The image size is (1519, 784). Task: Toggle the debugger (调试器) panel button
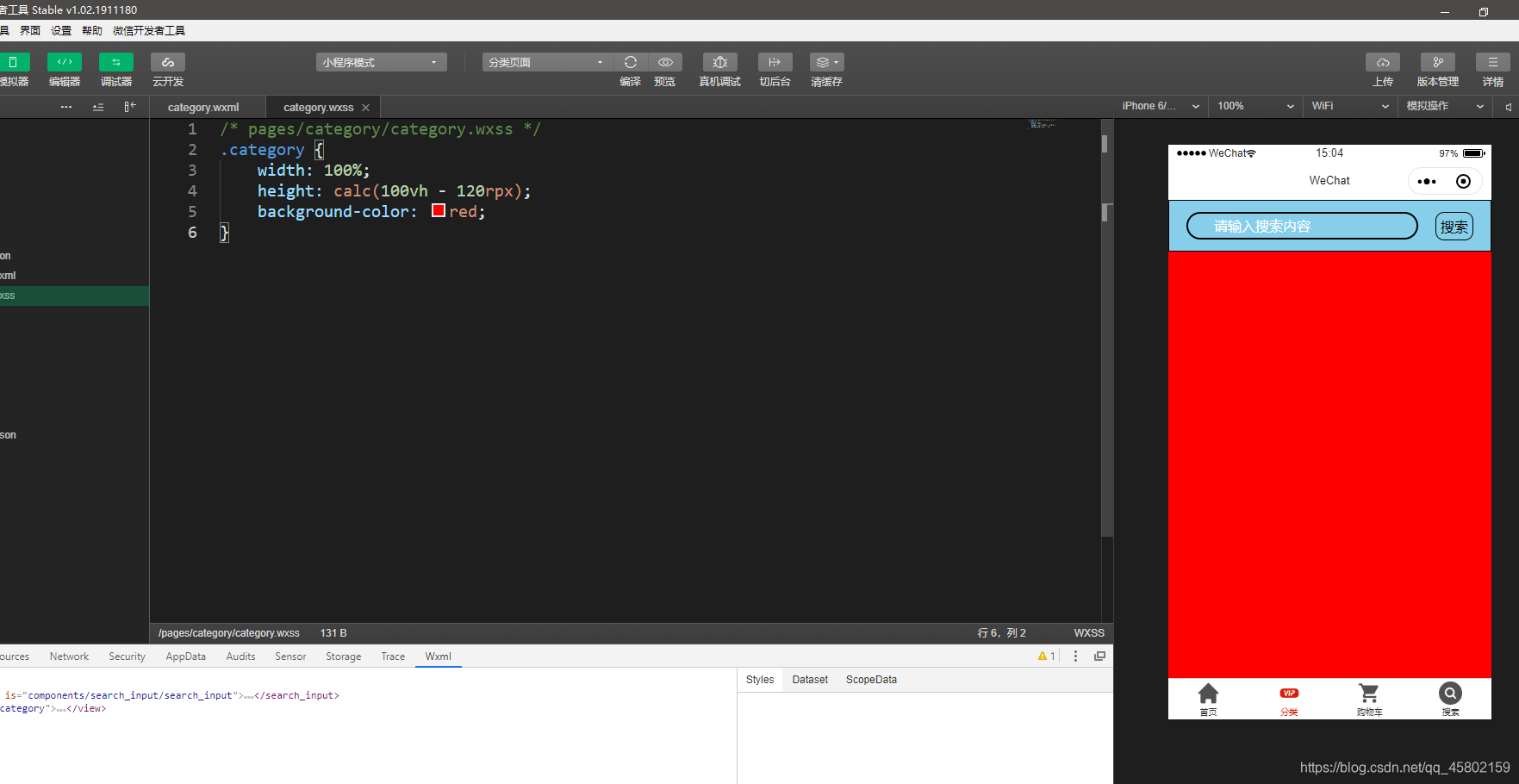[116, 62]
